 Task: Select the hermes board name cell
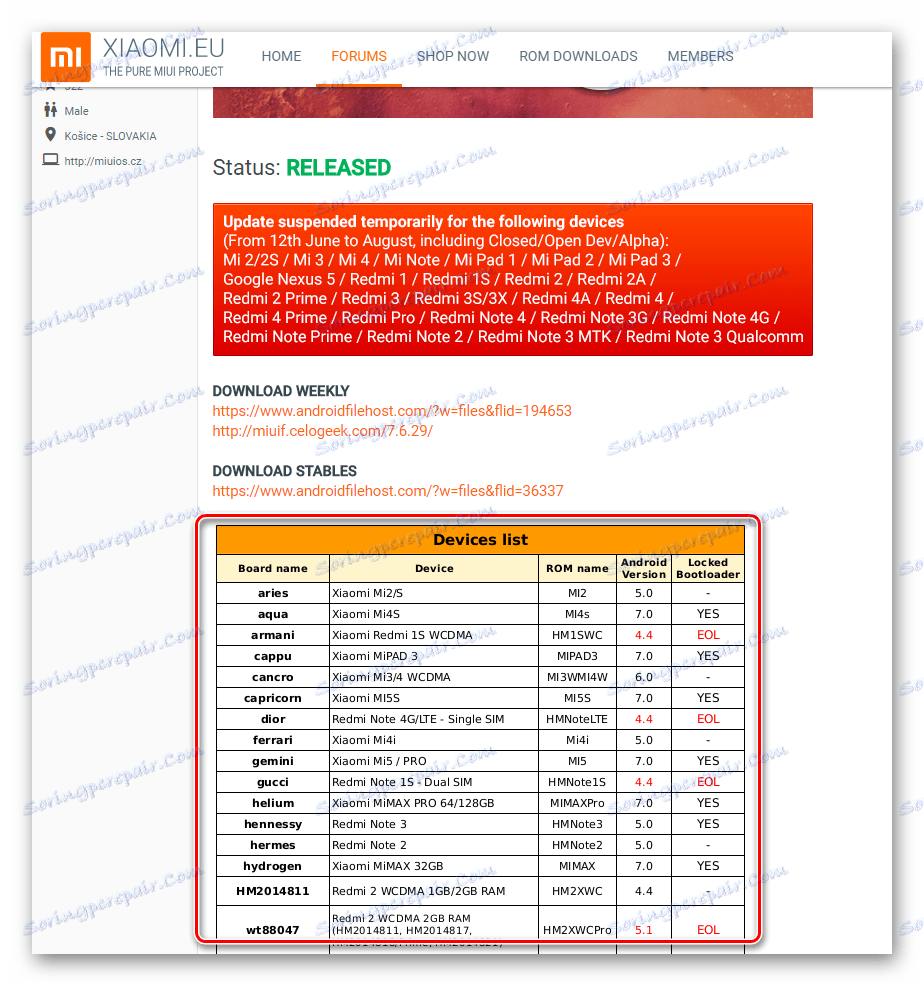click(x=272, y=845)
